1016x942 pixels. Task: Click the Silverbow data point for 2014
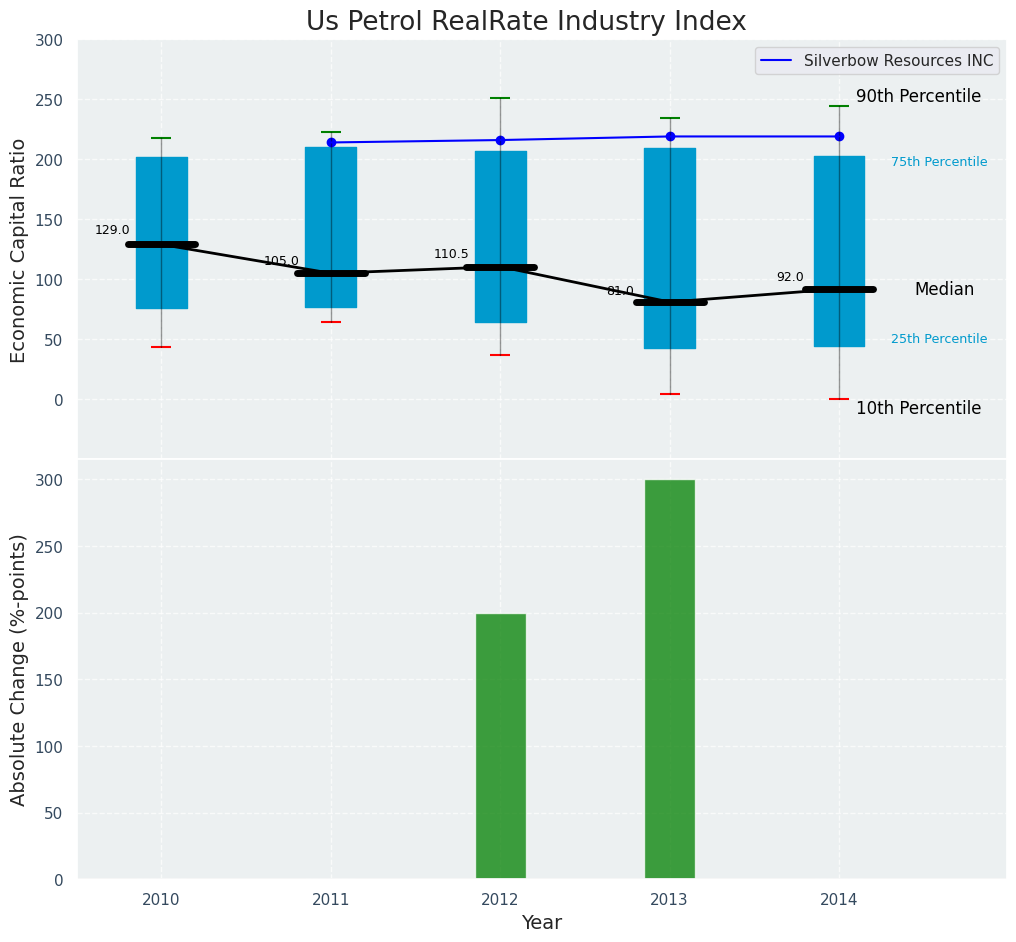tap(839, 137)
